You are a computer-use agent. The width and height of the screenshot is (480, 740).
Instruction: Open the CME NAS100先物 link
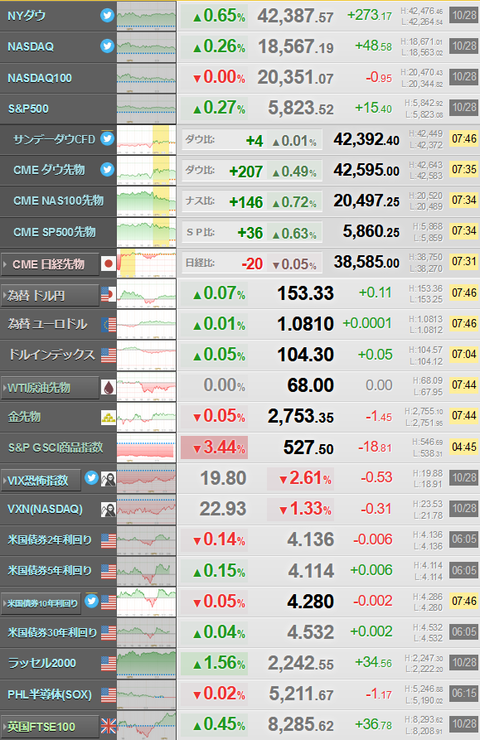pyautogui.click(x=59, y=201)
